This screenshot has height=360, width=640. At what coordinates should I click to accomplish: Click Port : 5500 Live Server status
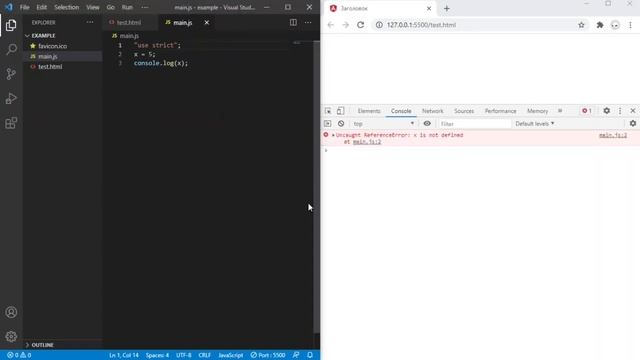click(x=268, y=355)
